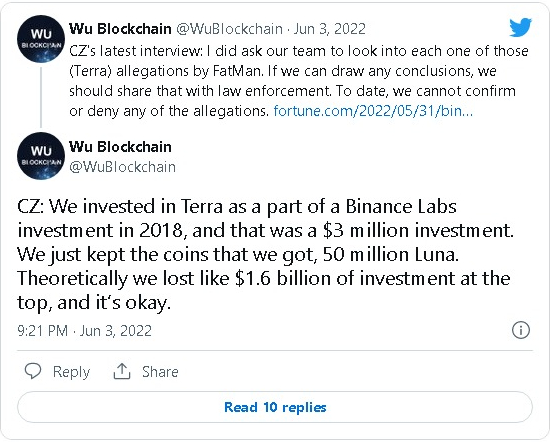Select the Share text label

[160, 371]
